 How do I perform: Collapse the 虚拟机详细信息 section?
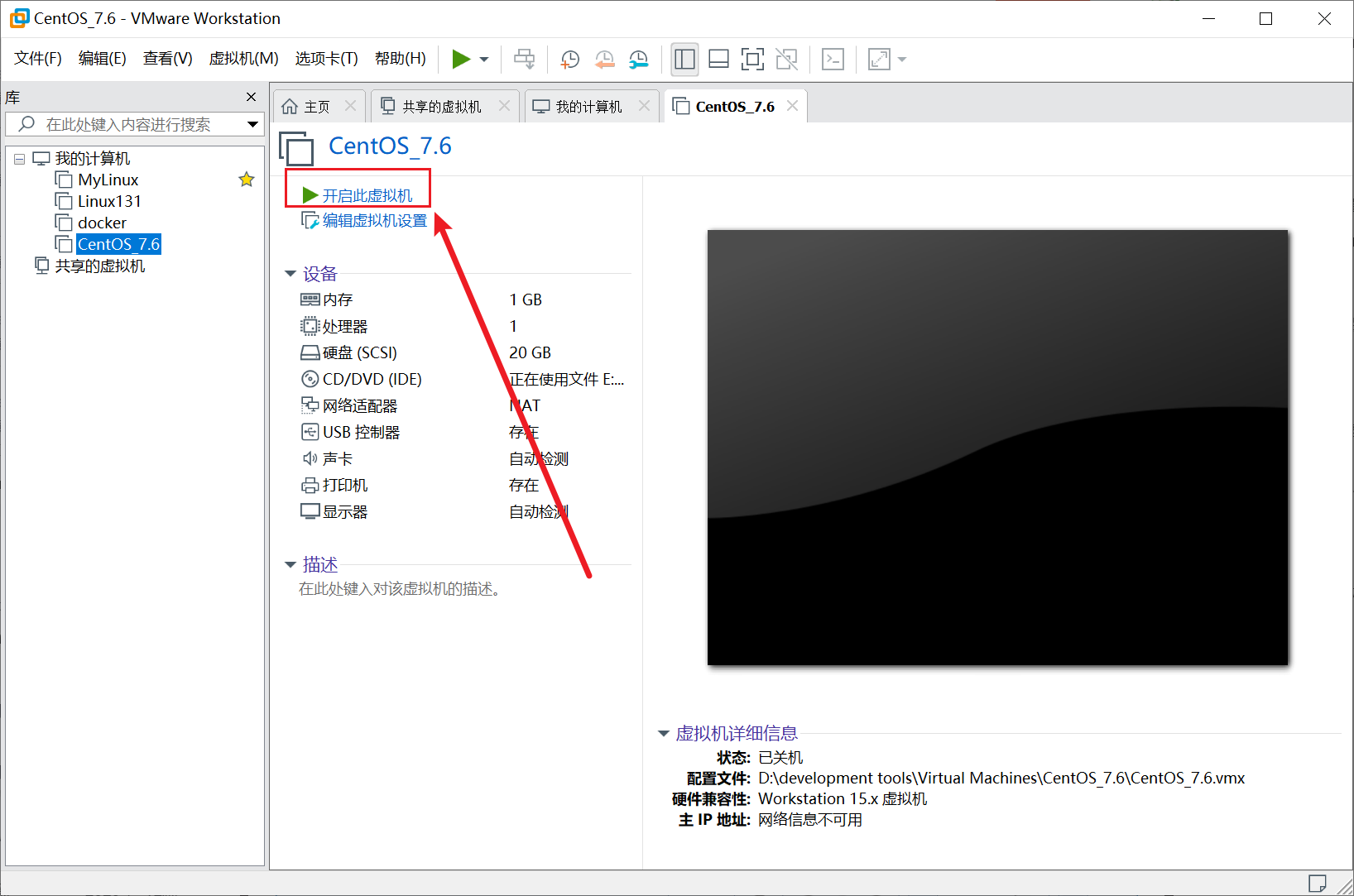663,734
